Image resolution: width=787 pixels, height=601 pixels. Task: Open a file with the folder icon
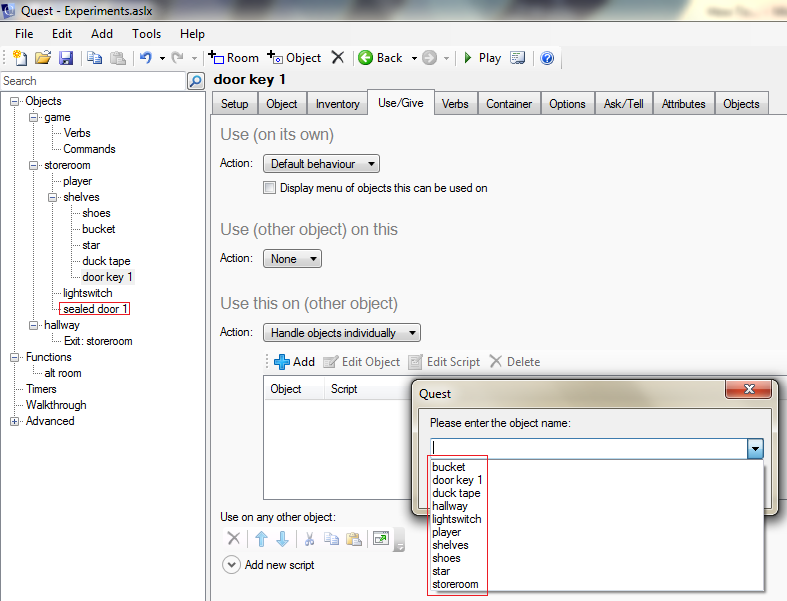pyautogui.click(x=42, y=58)
